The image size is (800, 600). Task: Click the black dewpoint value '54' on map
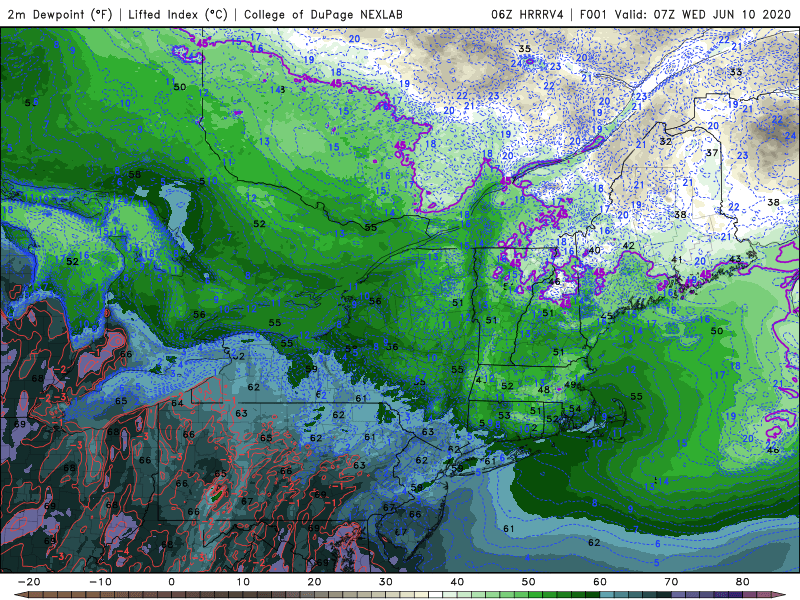(x=575, y=409)
